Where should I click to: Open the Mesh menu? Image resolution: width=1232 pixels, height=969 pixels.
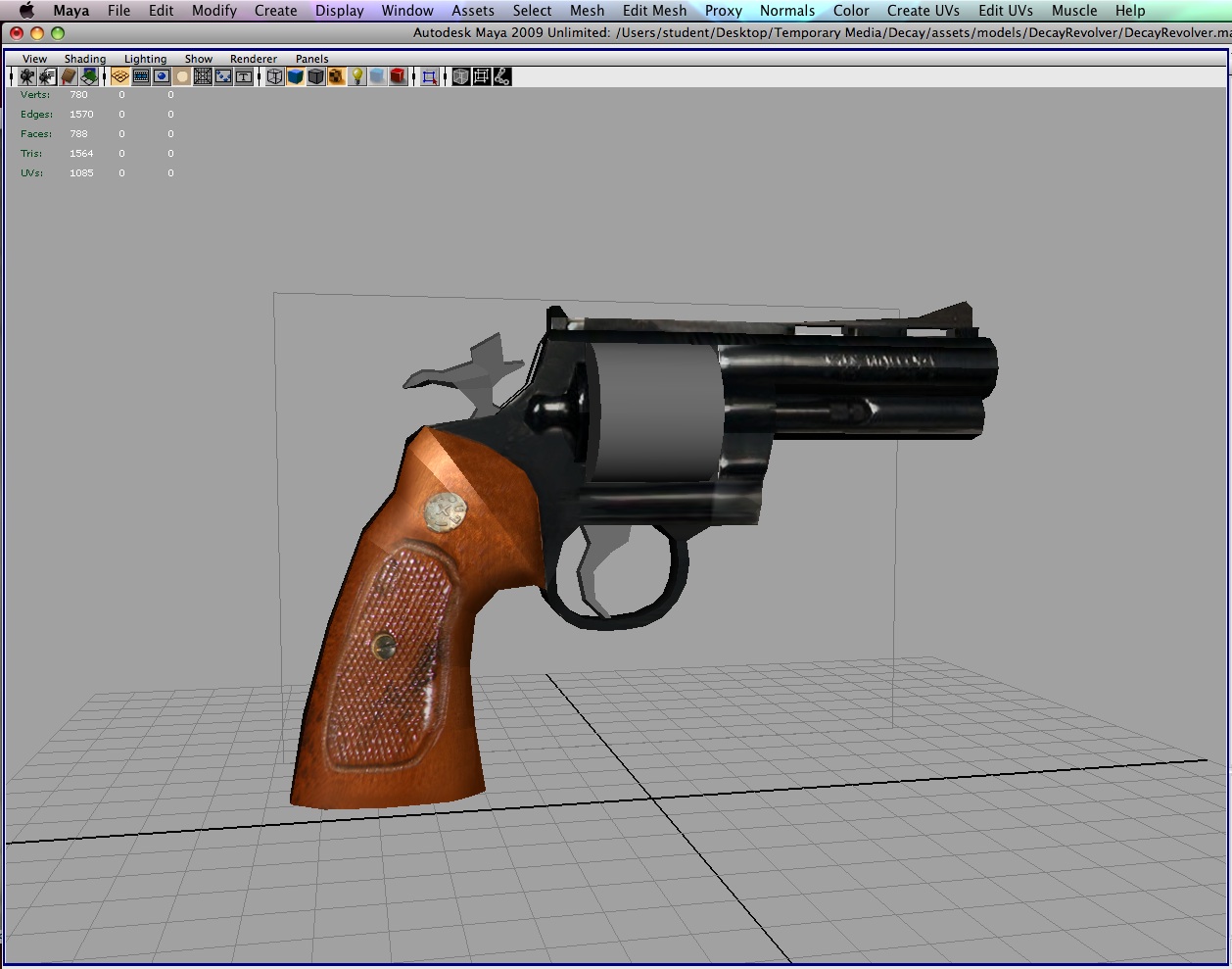(588, 11)
